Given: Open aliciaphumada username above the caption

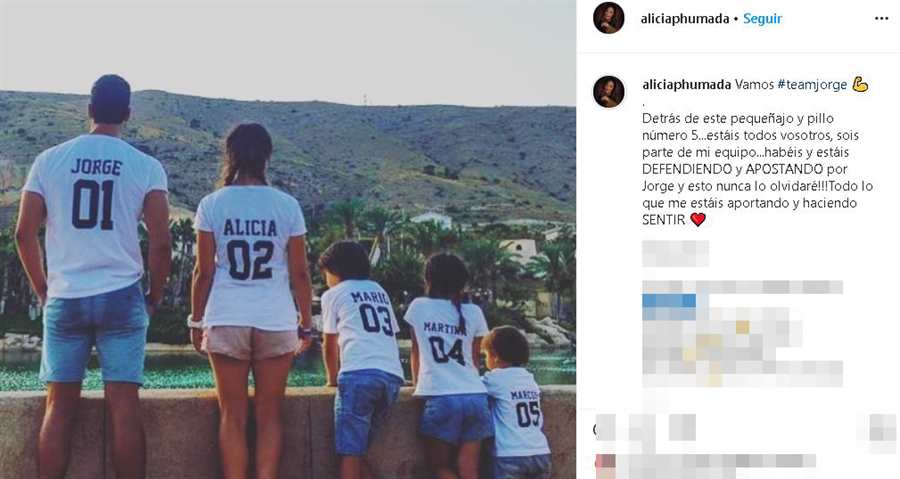Looking at the screenshot, I should coord(686,85).
